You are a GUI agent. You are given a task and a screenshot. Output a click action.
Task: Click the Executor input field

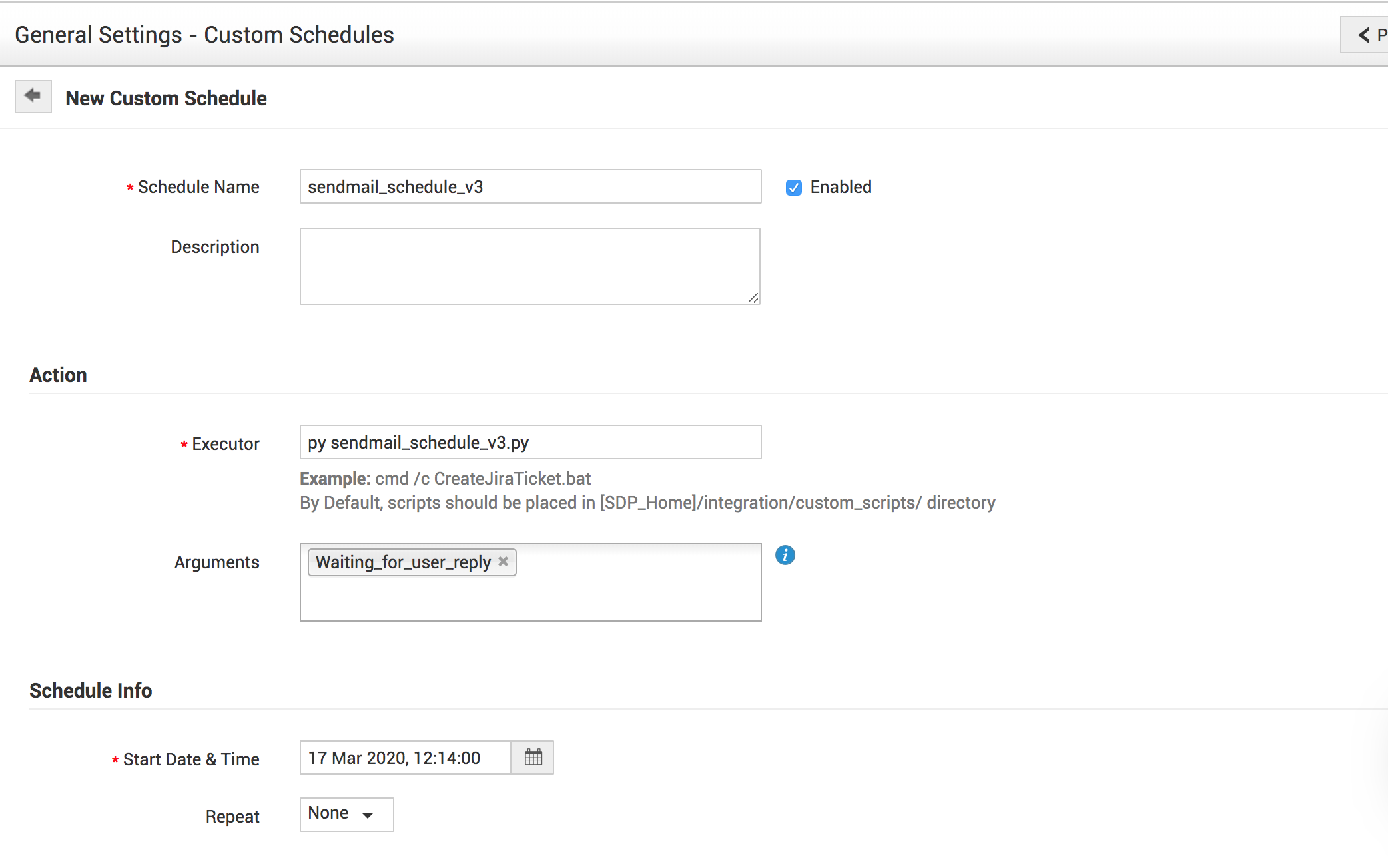tap(529, 443)
